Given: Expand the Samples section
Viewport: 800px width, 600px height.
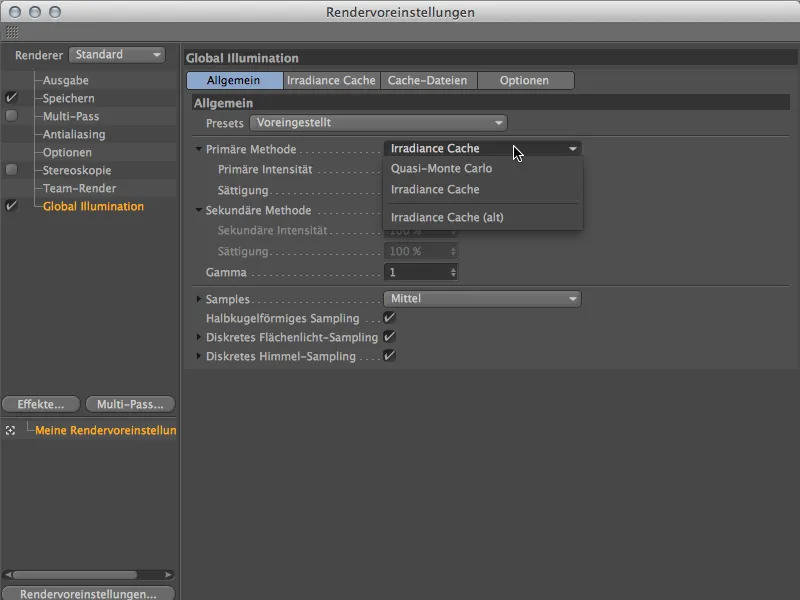Looking at the screenshot, I should (198, 299).
